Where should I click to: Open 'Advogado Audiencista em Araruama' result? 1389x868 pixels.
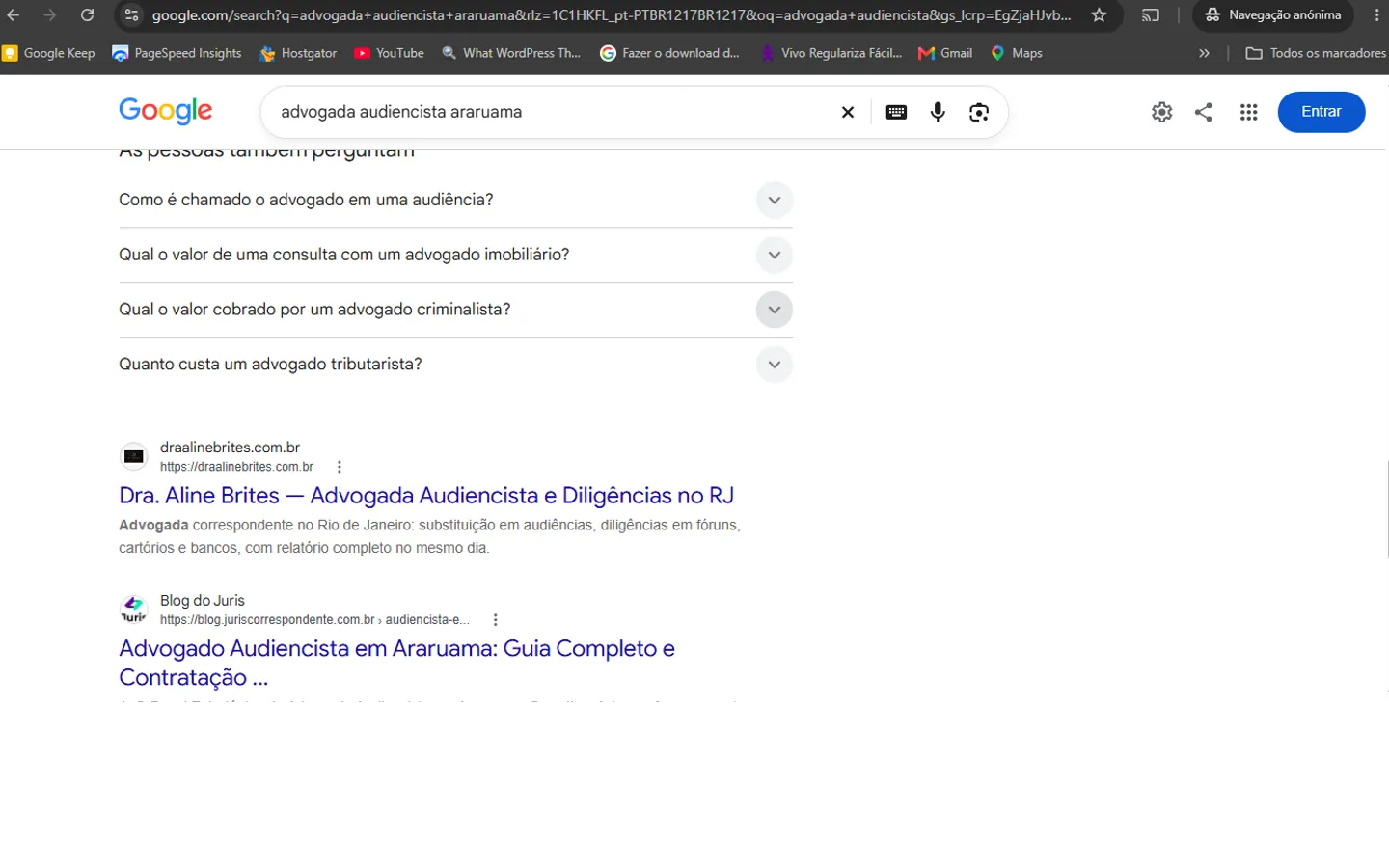coord(396,663)
